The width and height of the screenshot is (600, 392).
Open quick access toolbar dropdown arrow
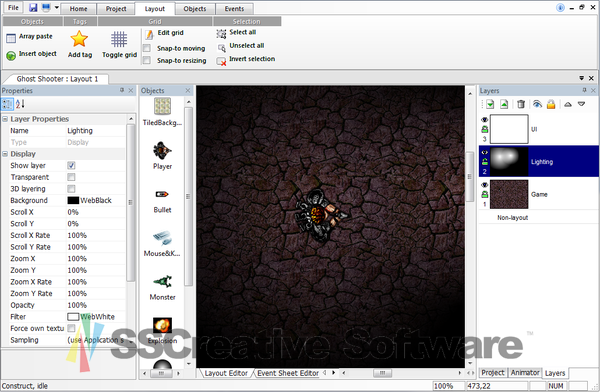click(x=57, y=8)
